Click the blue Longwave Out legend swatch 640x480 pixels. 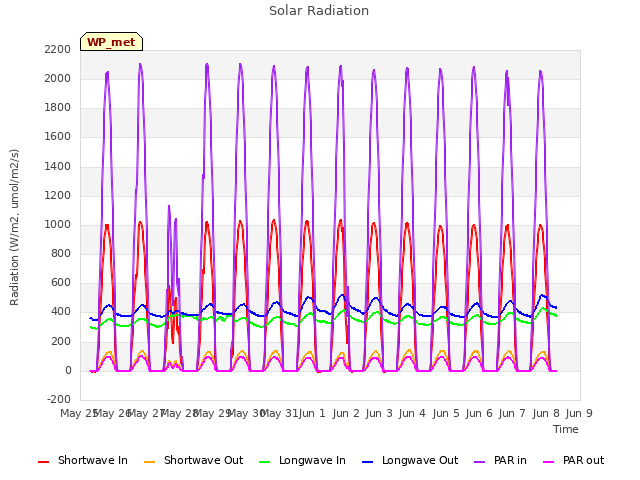pos(367,462)
